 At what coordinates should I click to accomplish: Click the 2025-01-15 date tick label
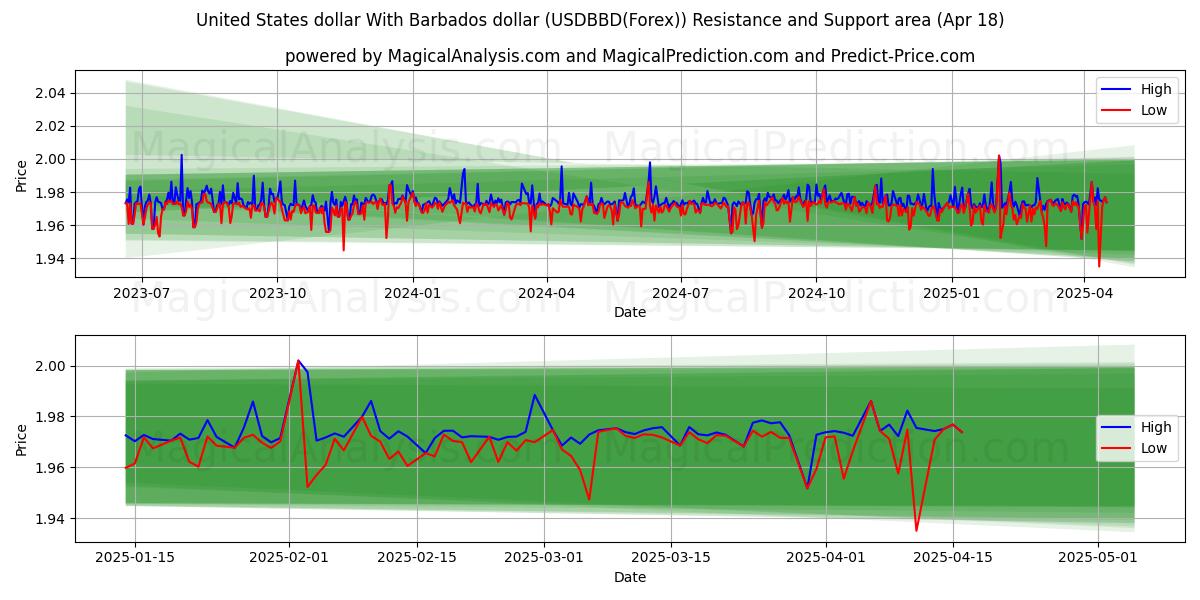tap(135, 559)
